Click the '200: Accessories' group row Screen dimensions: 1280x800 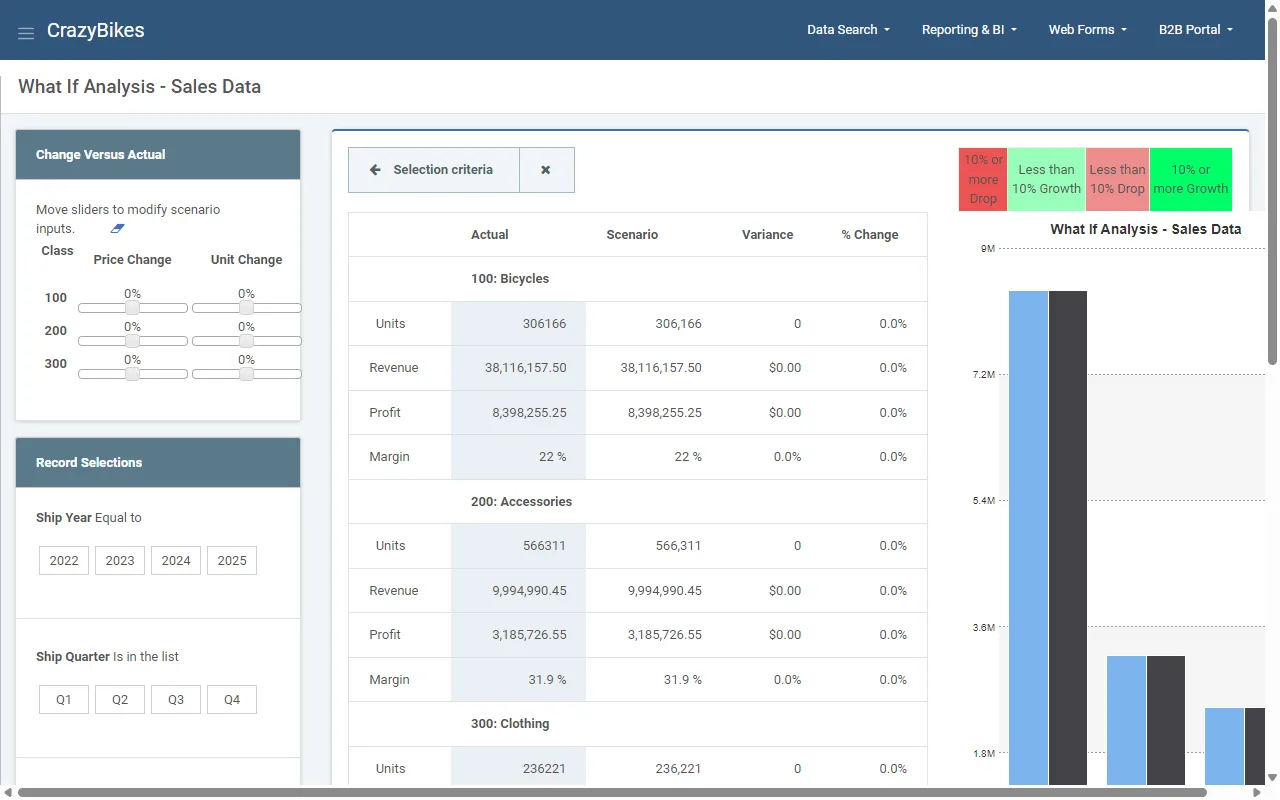[638, 502]
